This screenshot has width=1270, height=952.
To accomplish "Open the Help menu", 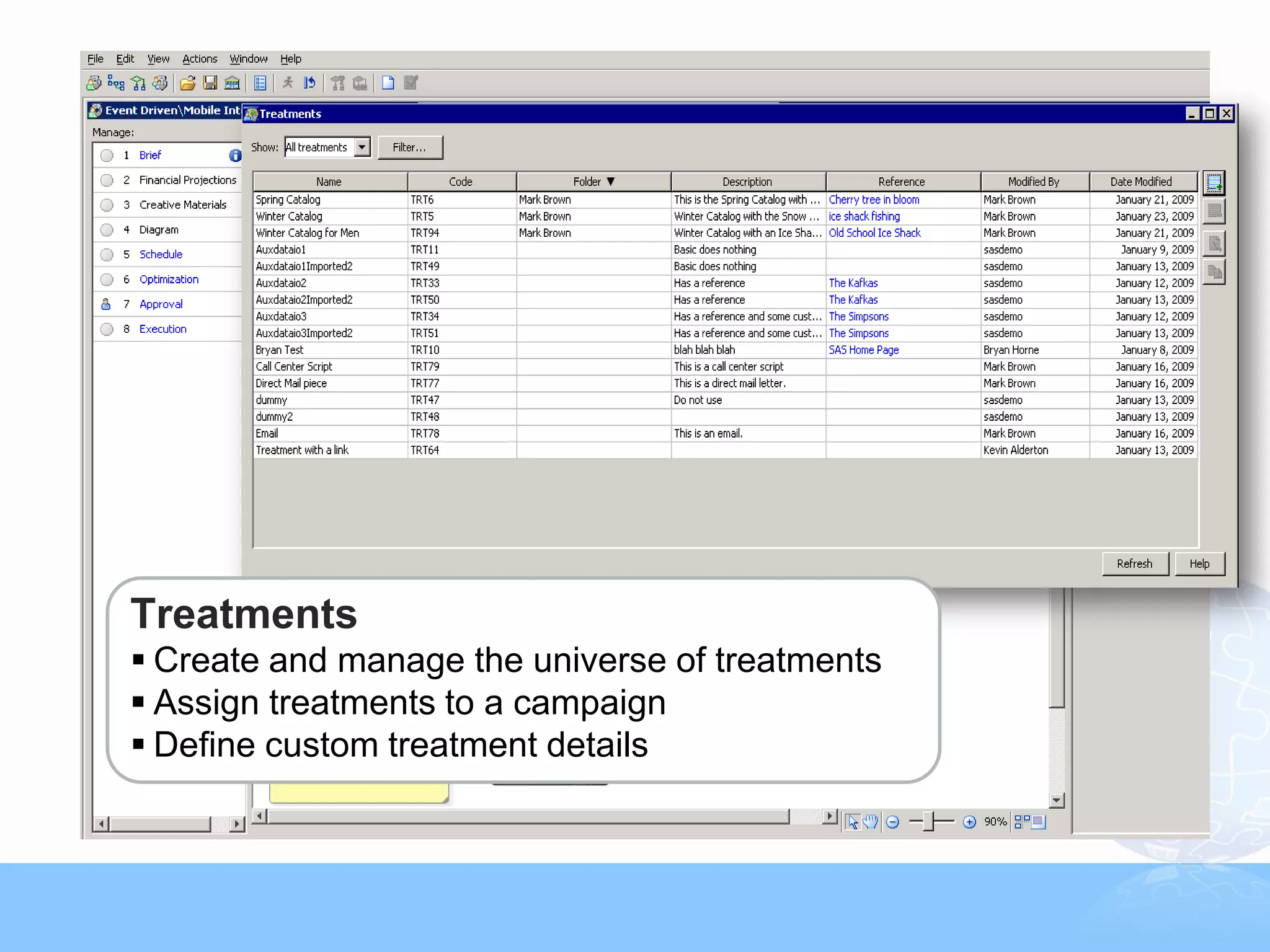I will point(291,59).
